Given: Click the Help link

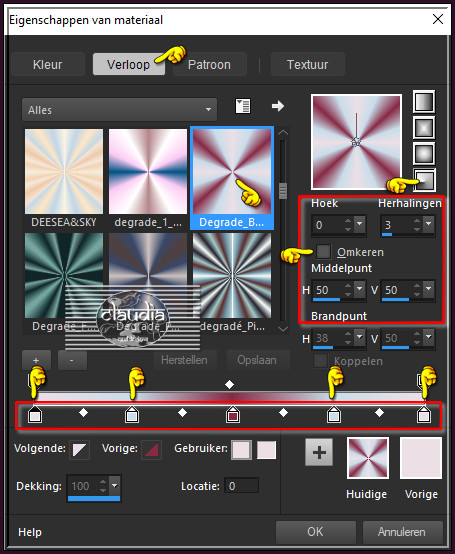Looking at the screenshot, I should [30, 532].
